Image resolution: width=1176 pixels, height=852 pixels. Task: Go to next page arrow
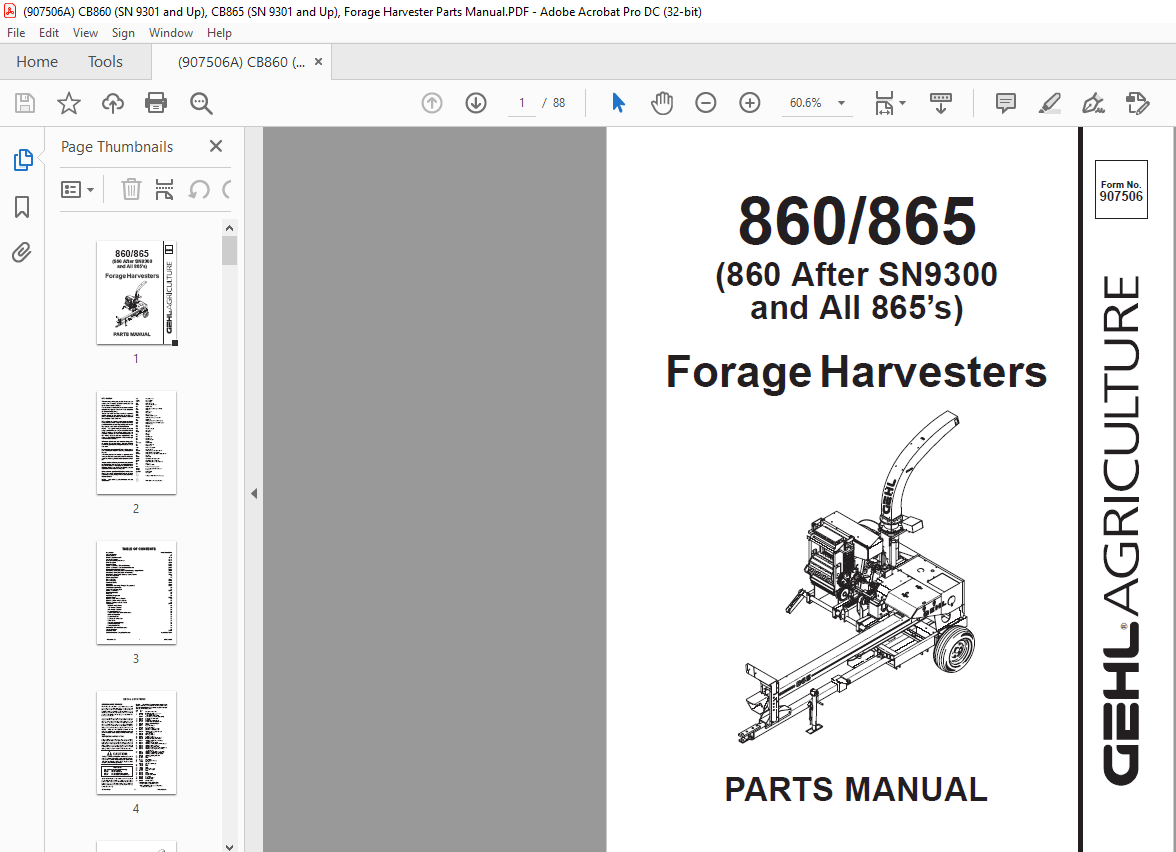point(476,103)
